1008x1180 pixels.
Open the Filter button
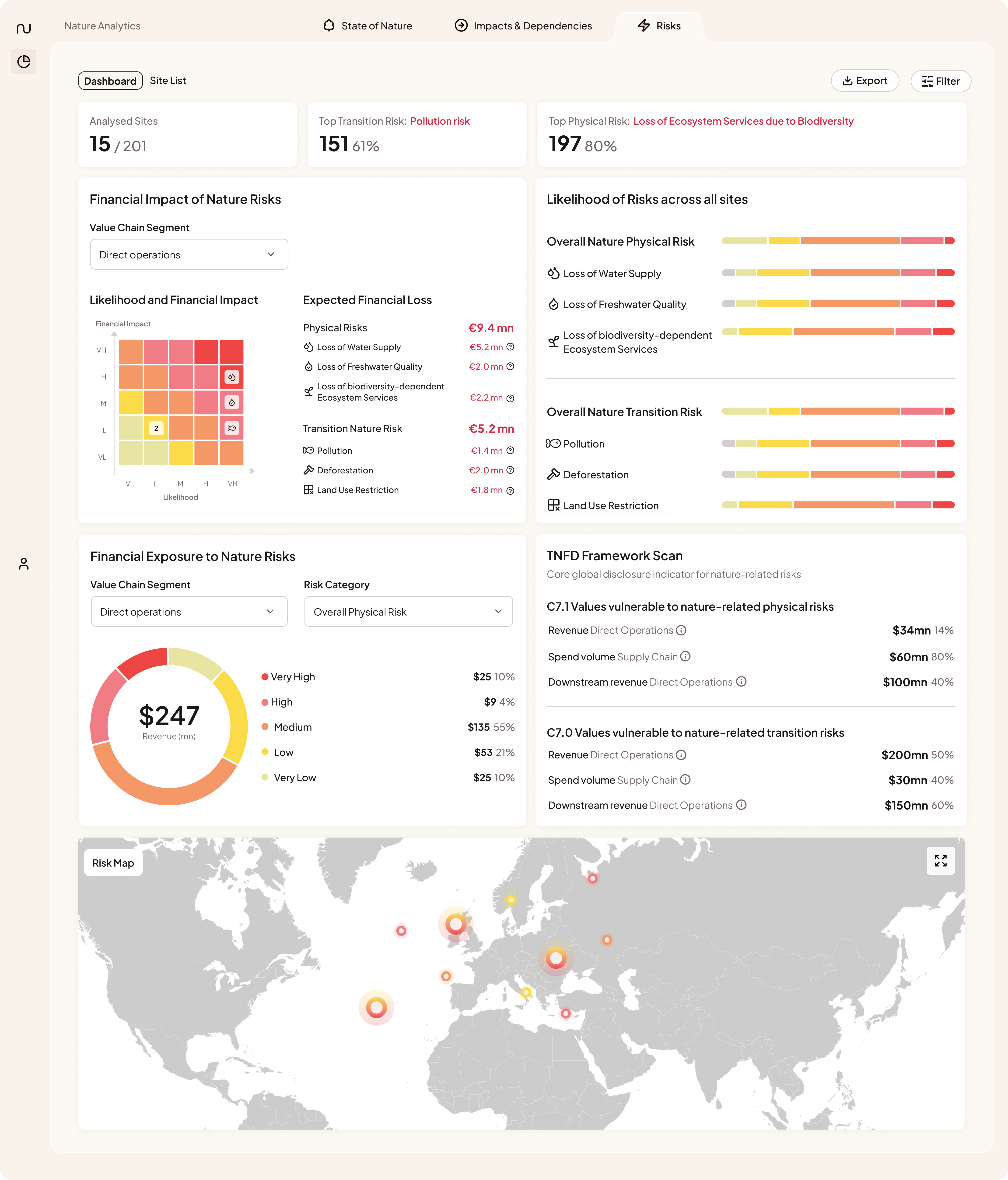click(940, 81)
